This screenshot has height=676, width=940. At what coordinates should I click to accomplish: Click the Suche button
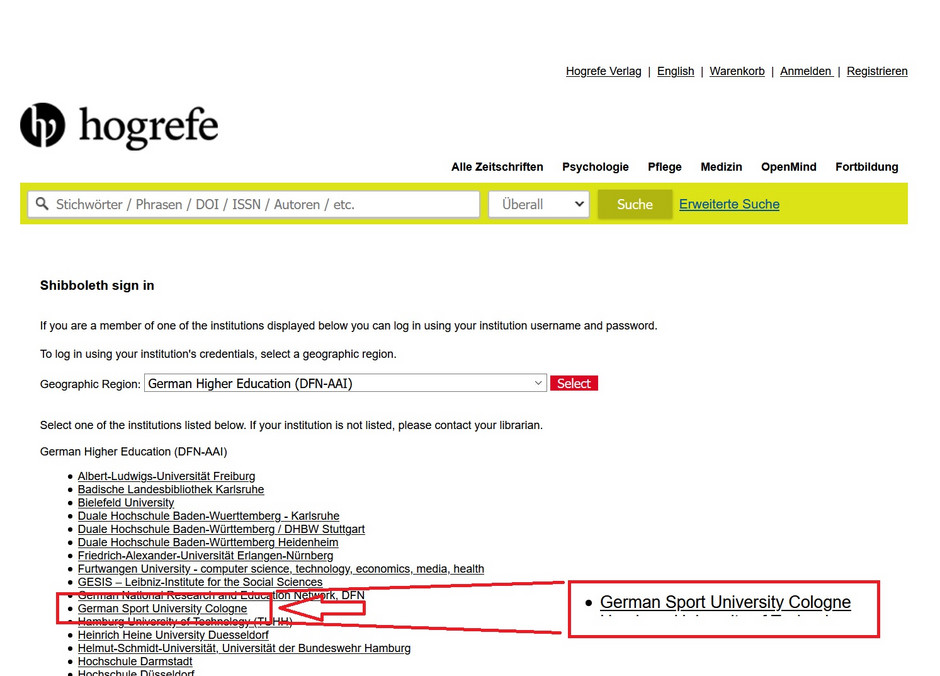[634, 204]
